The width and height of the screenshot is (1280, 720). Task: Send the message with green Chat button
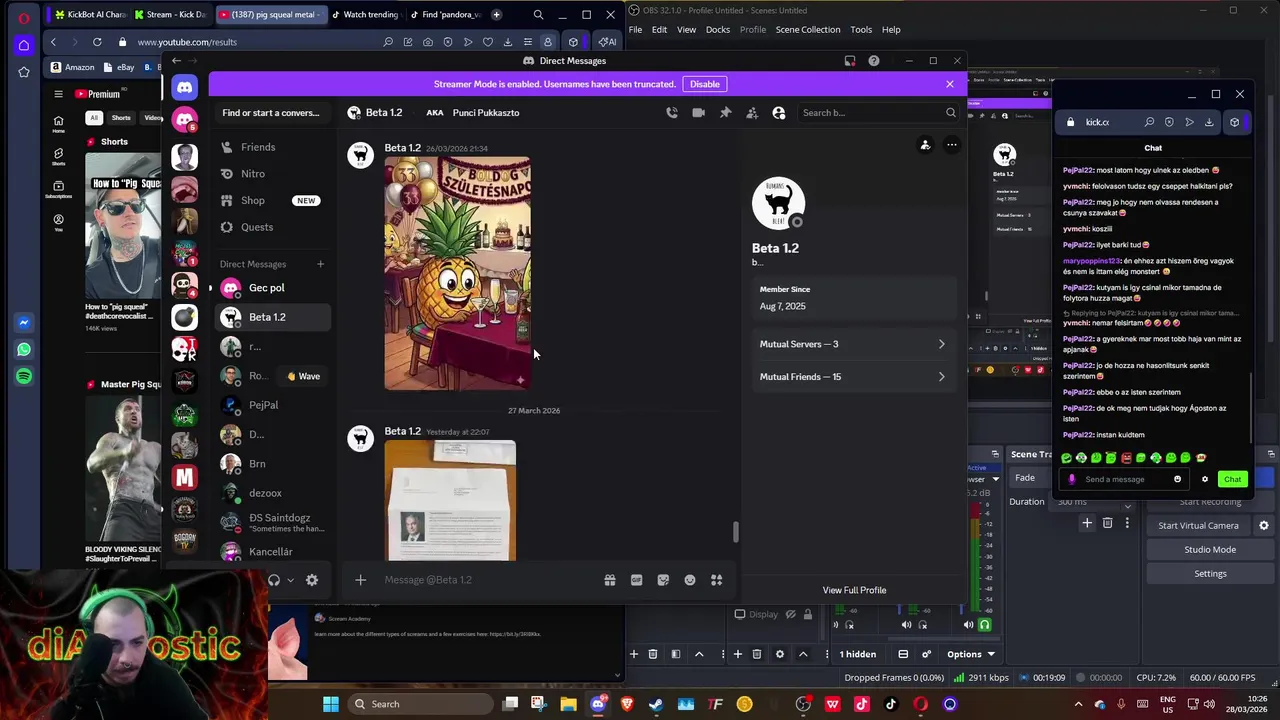pos(1232,479)
